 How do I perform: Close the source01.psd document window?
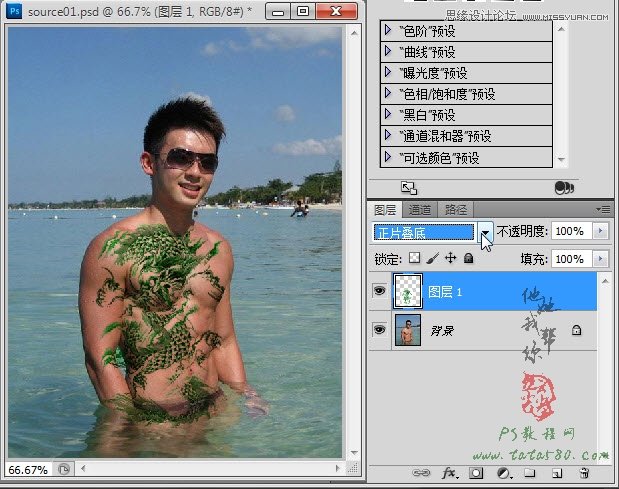336,11
